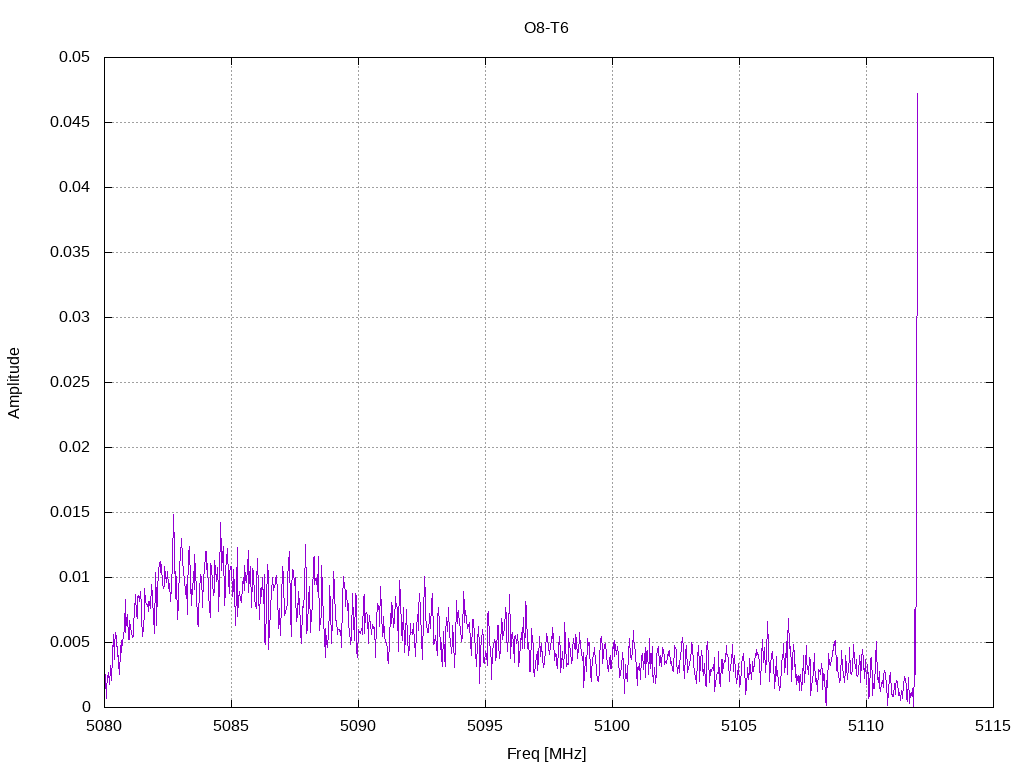The image size is (1024, 768).
Task: Click the 0.045 y-axis tick label
Action: point(70,122)
